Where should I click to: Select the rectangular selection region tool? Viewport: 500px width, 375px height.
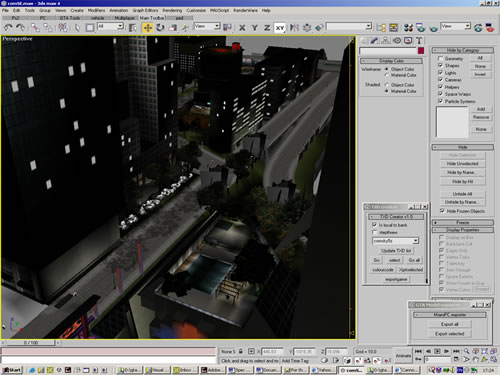[90, 28]
